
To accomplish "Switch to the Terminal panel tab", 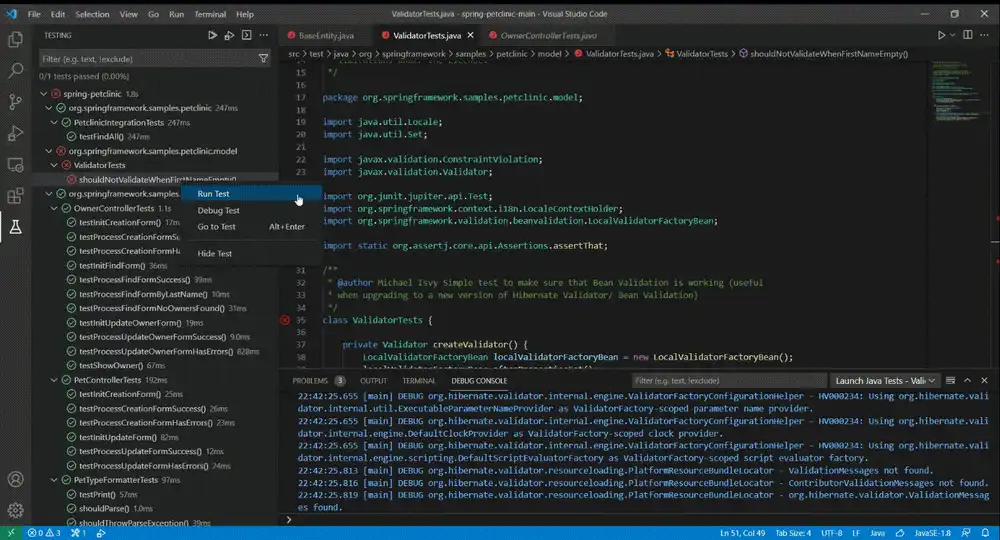I will [x=418, y=381].
